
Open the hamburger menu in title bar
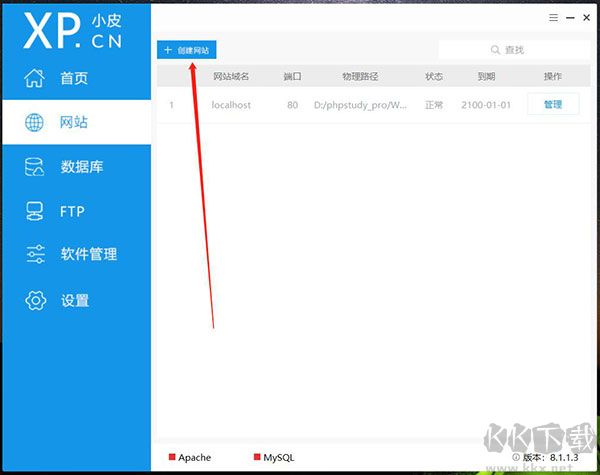coord(553,18)
